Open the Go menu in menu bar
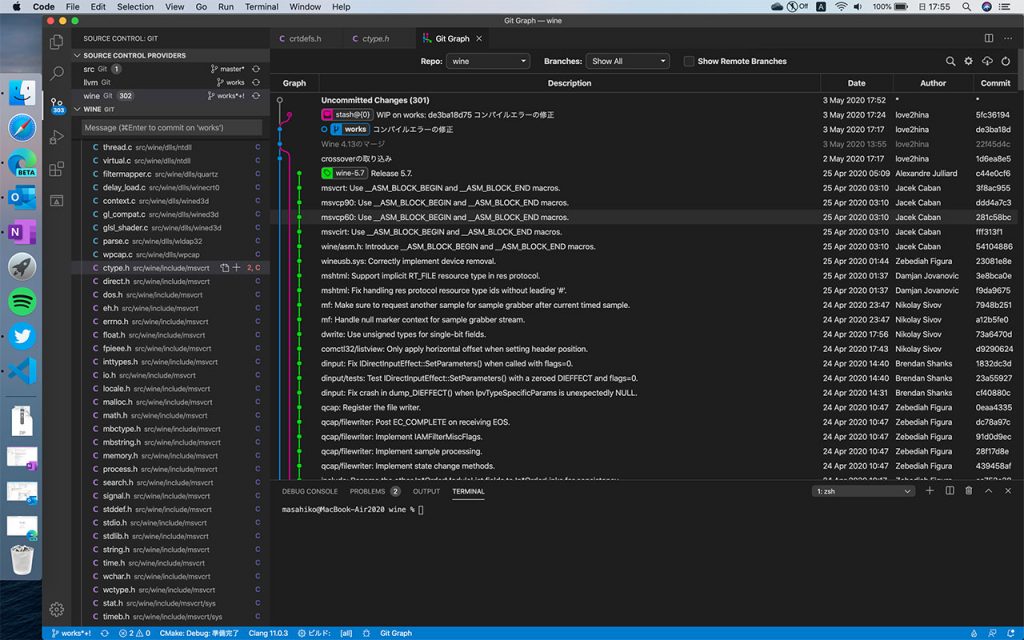This screenshot has width=1024, height=640. tap(201, 7)
